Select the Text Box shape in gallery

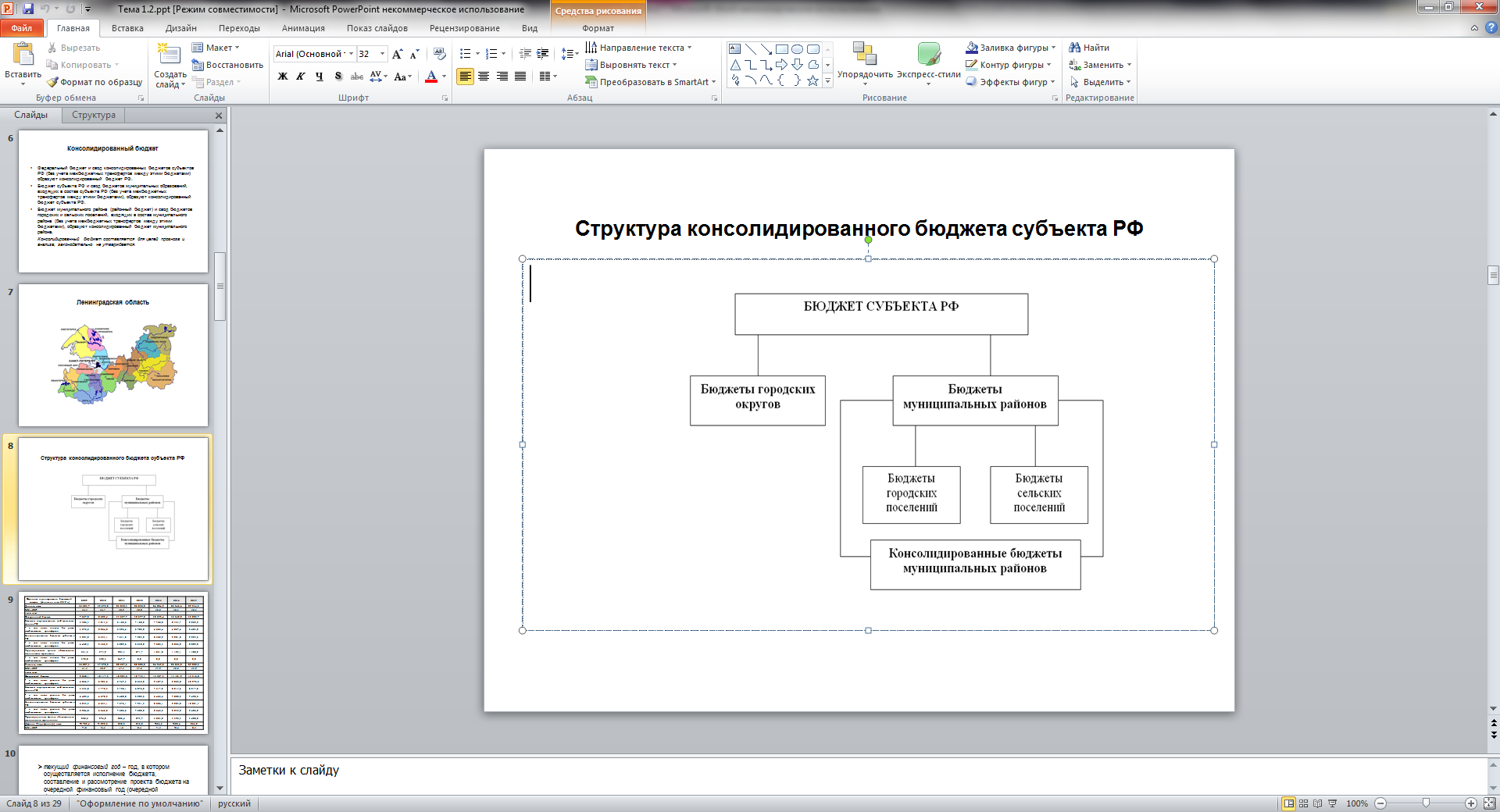735,48
